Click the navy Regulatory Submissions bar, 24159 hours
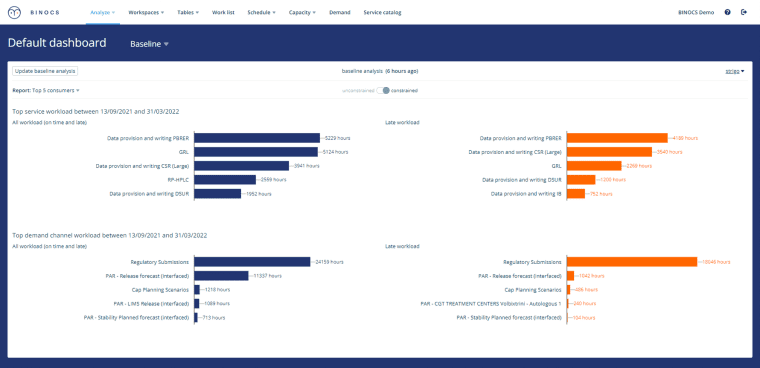This screenshot has height=368, width=760. (252, 262)
